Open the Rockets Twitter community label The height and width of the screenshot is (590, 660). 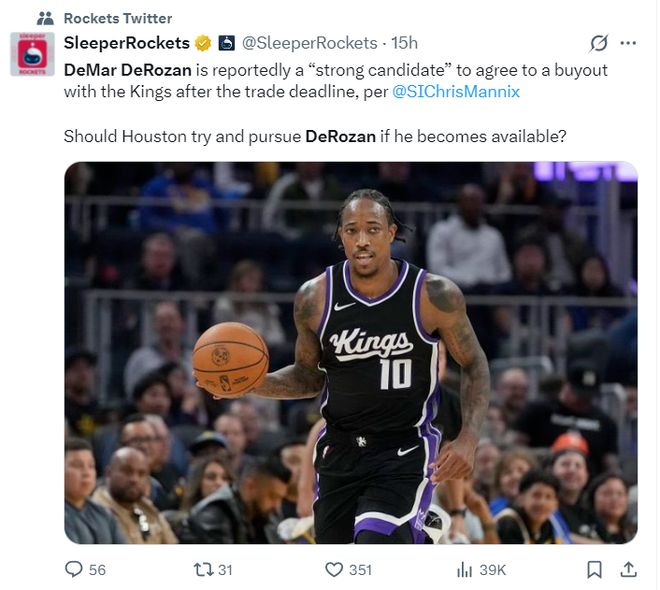[118, 19]
